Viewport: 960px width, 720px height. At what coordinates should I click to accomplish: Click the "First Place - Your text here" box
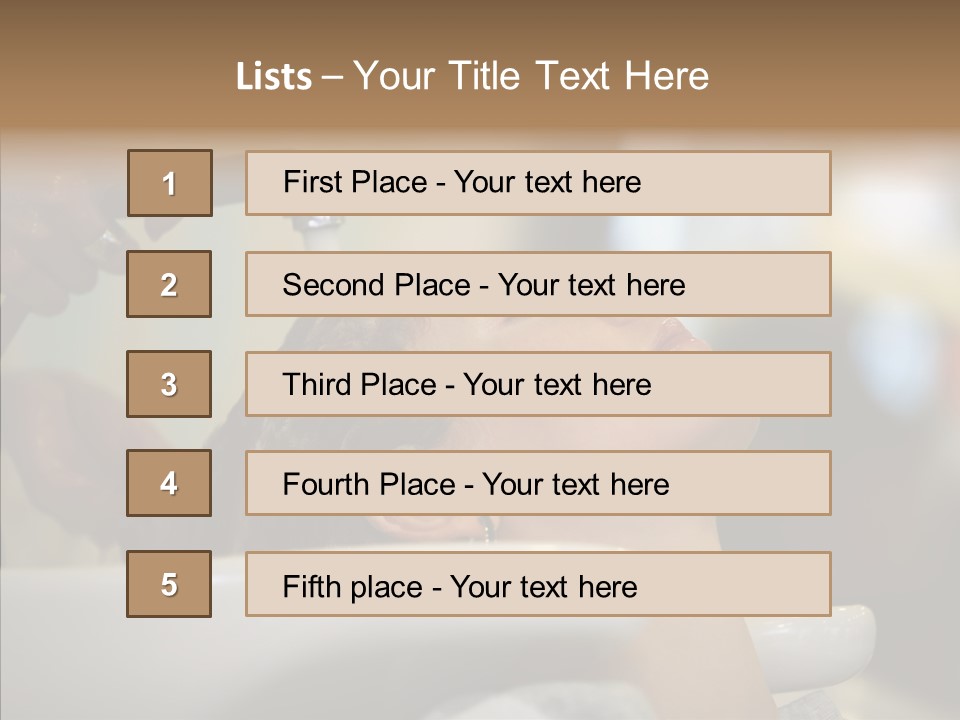pyautogui.click(x=538, y=183)
